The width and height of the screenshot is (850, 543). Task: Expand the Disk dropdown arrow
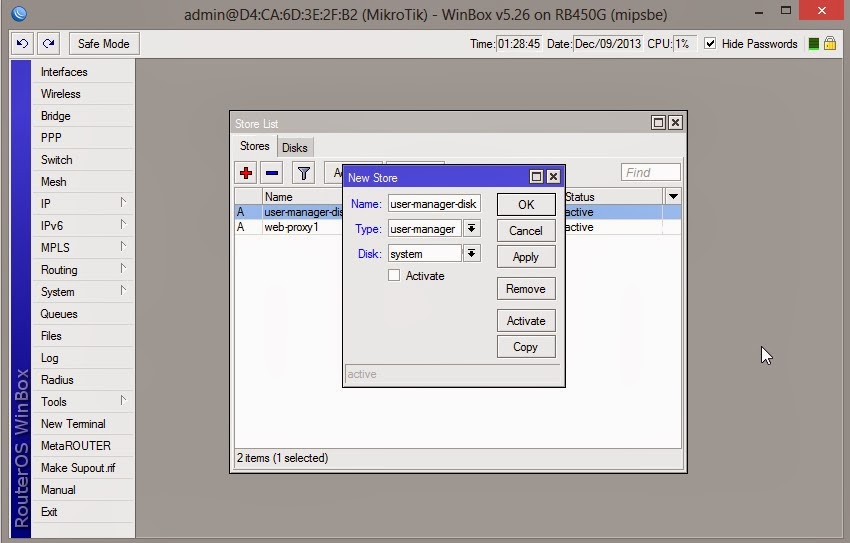pos(472,253)
